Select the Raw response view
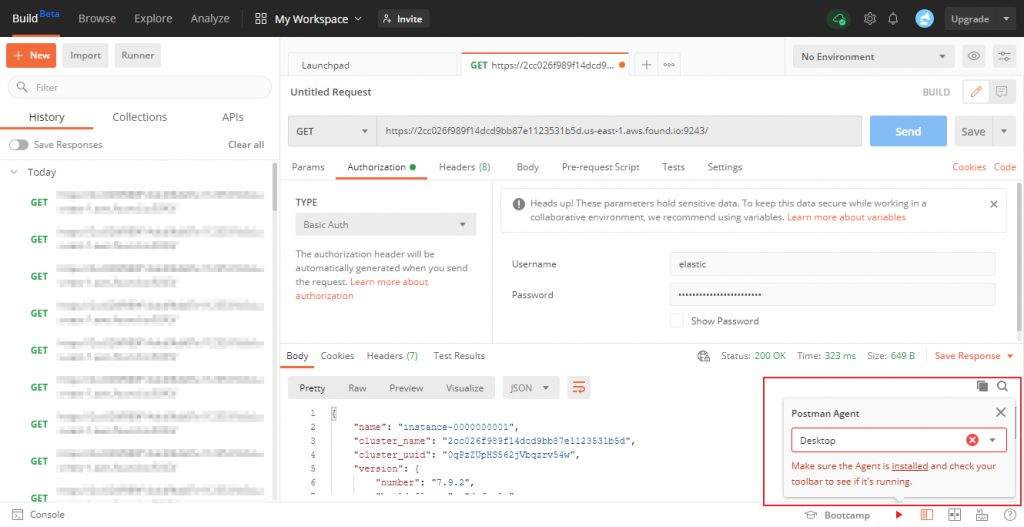This screenshot has height=527, width=1024. (357, 388)
